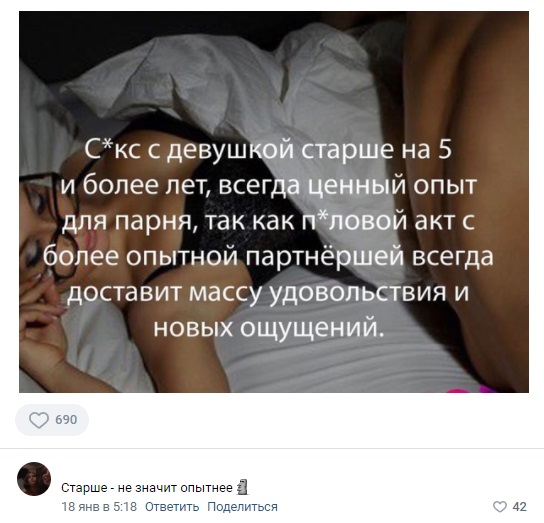Open the commenter's round avatar

coord(34,479)
